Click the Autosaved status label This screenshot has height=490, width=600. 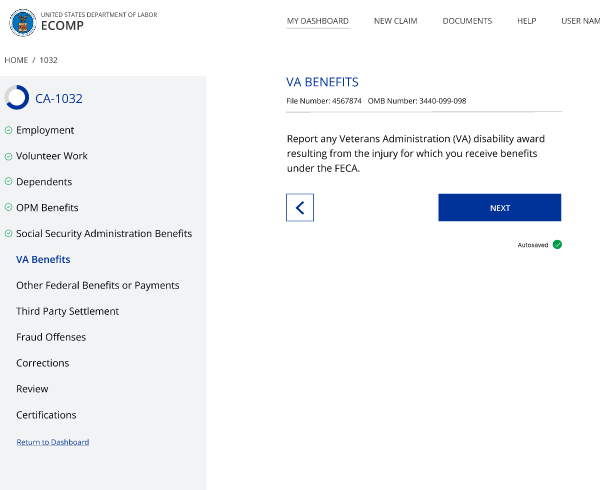coord(533,245)
